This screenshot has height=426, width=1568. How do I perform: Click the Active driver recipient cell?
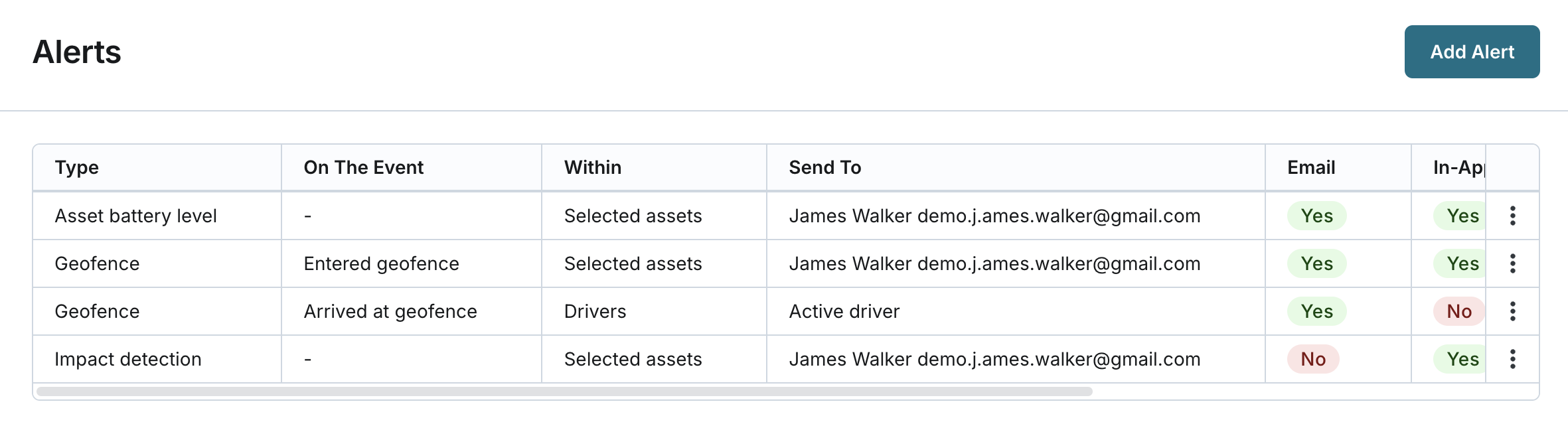point(844,311)
